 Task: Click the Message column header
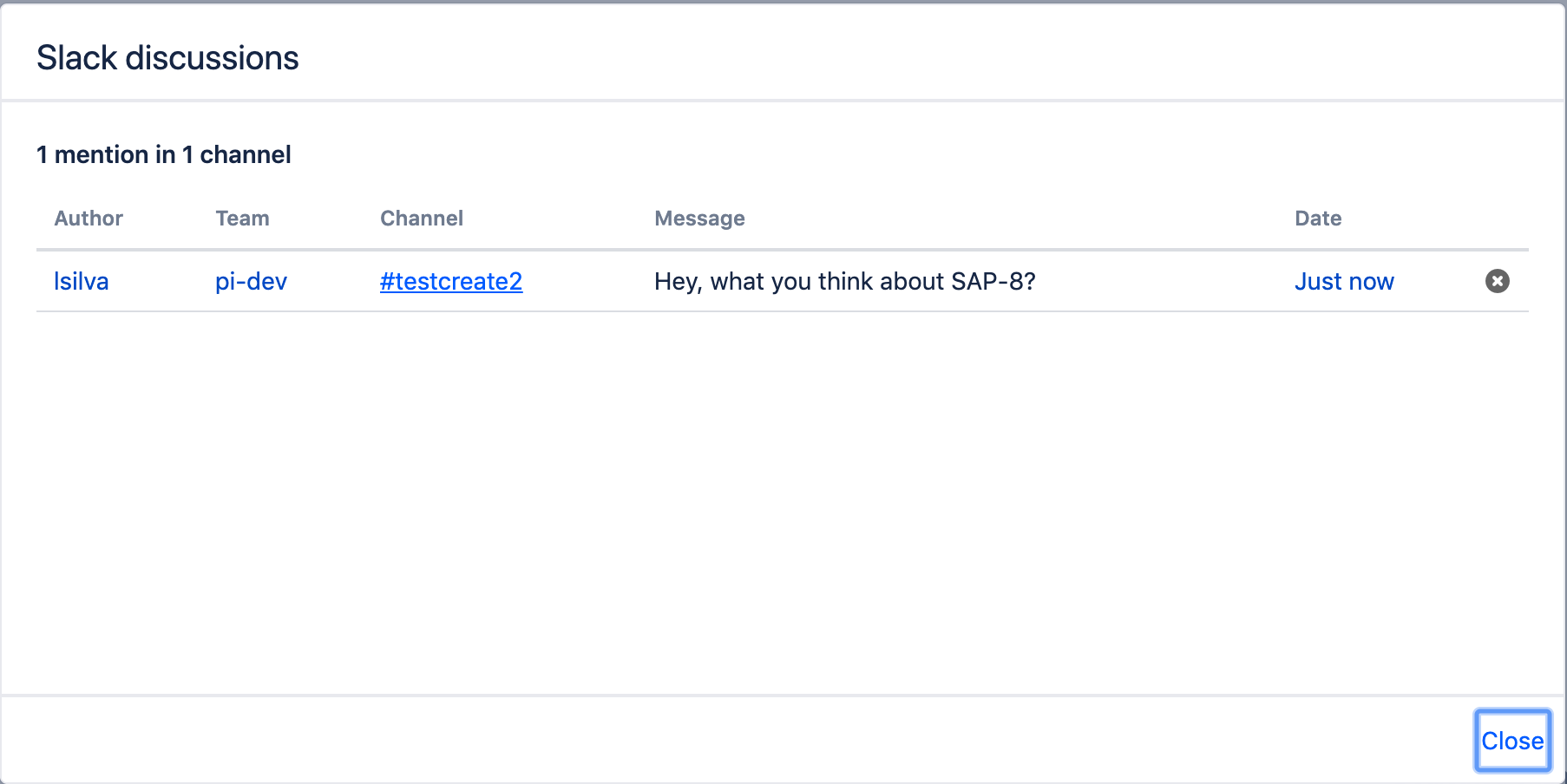pyautogui.click(x=699, y=218)
